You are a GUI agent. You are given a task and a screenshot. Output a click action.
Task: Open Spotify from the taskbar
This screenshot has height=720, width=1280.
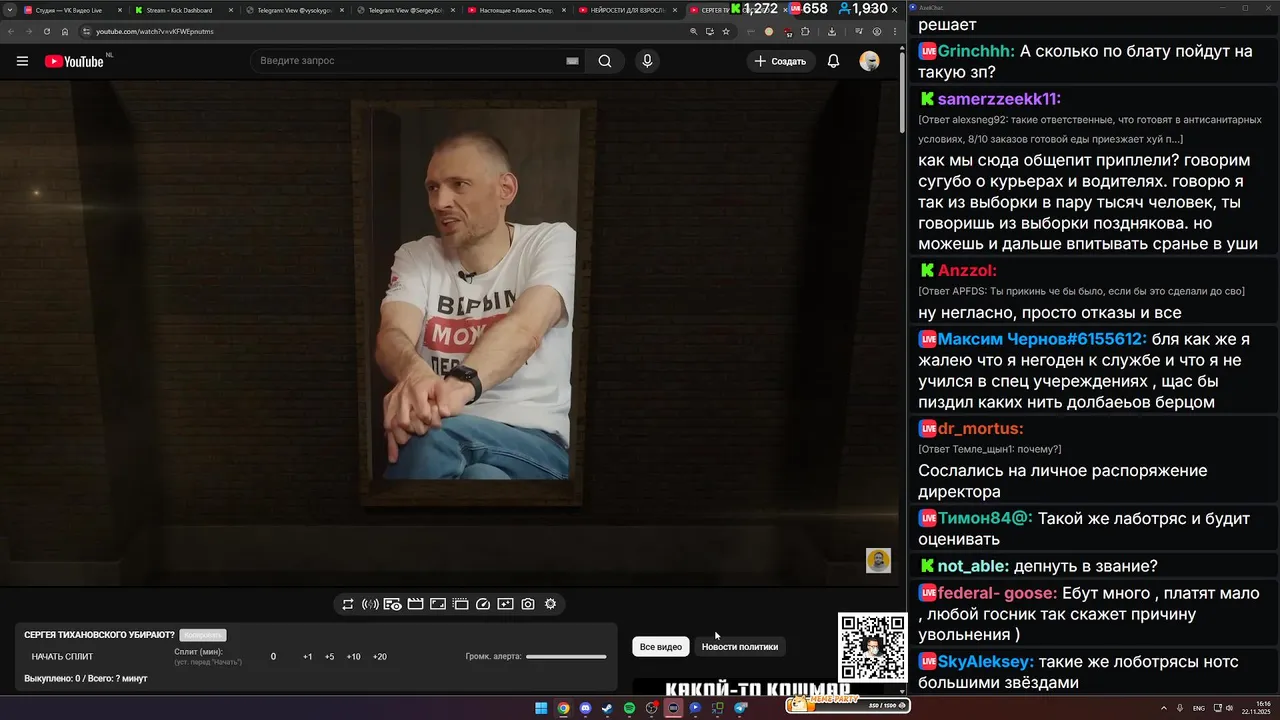pyautogui.click(x=629, y=708)
